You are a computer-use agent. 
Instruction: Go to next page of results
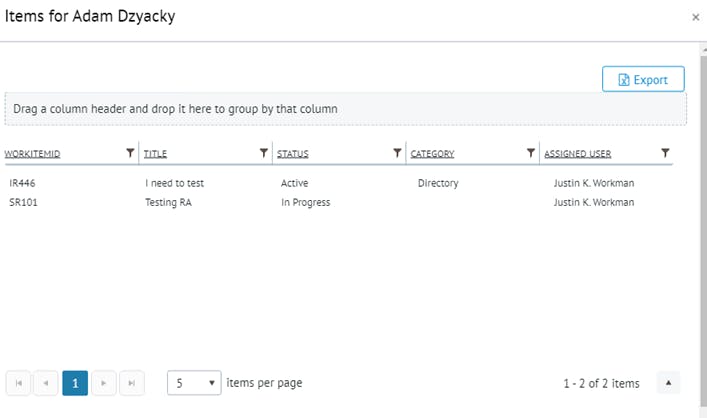104,383
